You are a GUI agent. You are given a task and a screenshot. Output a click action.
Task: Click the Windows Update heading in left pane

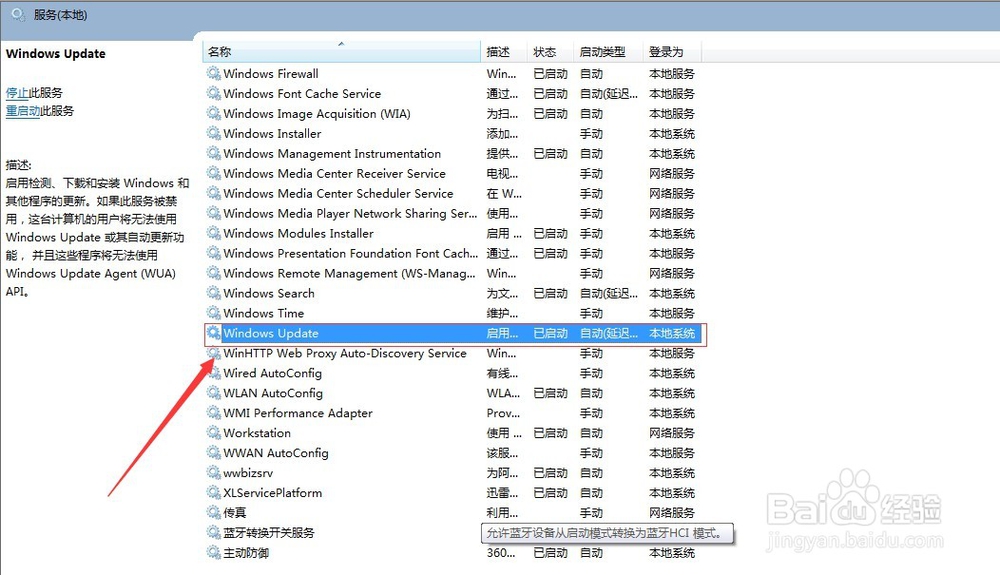pos(55,54)
